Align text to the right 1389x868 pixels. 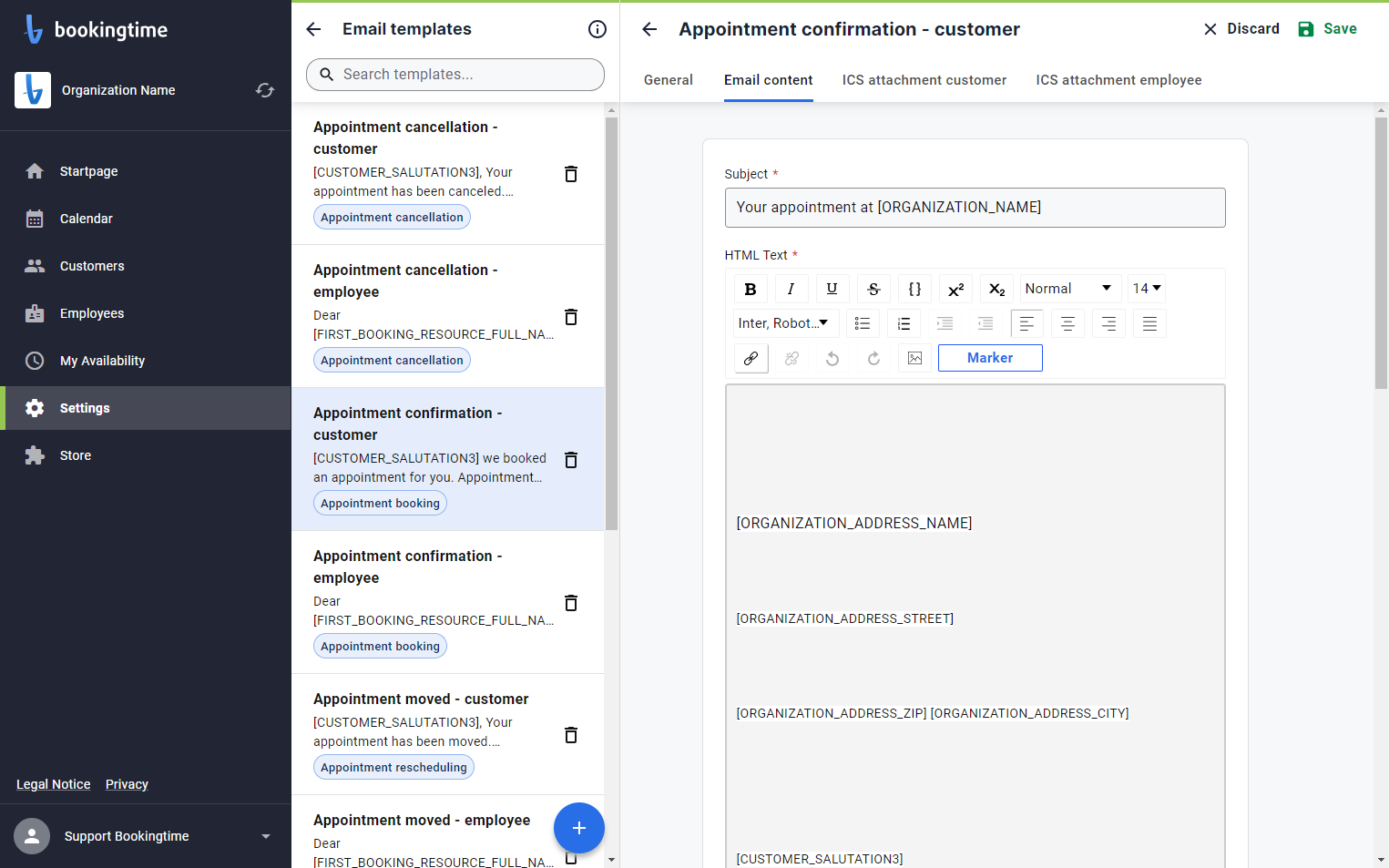tap(1108, 323)
